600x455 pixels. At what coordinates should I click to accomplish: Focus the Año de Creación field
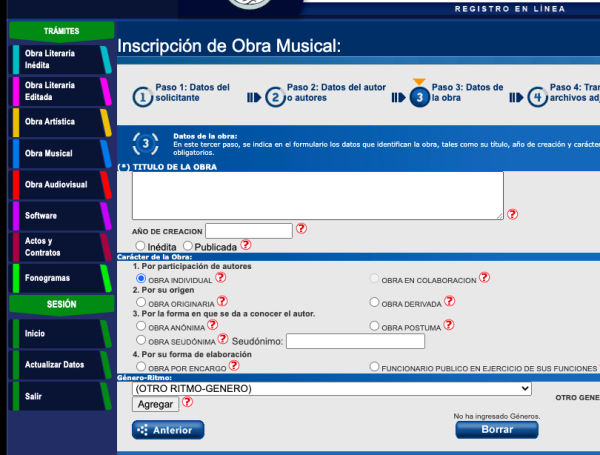click(249, 231)
